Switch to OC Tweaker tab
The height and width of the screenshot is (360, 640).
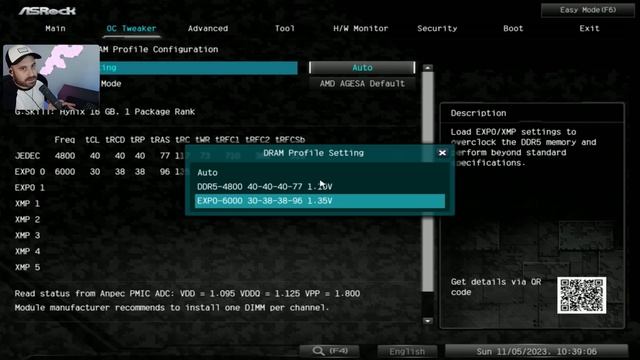pyautogui.click(x=131, y=28)
